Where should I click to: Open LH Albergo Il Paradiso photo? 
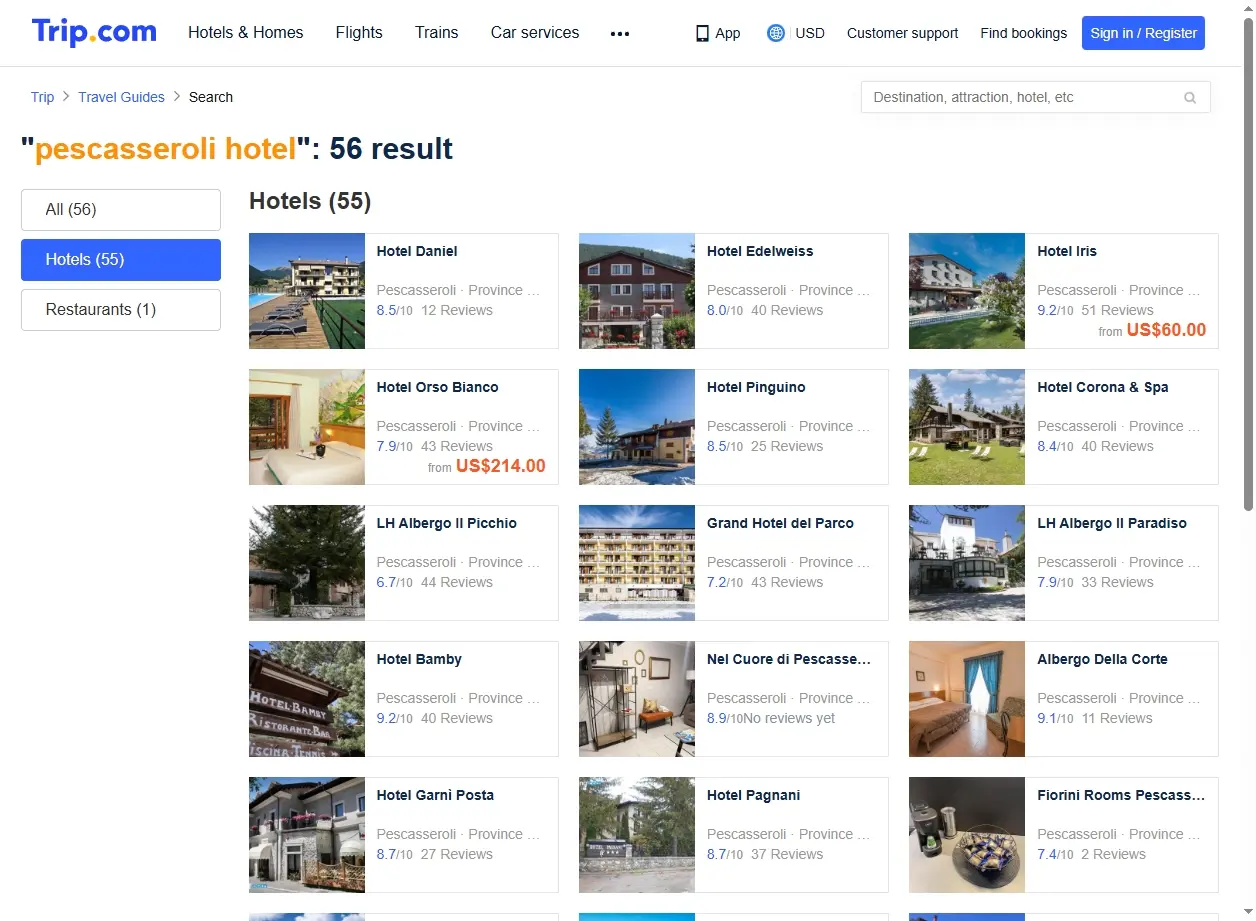(x=967, y=563)
